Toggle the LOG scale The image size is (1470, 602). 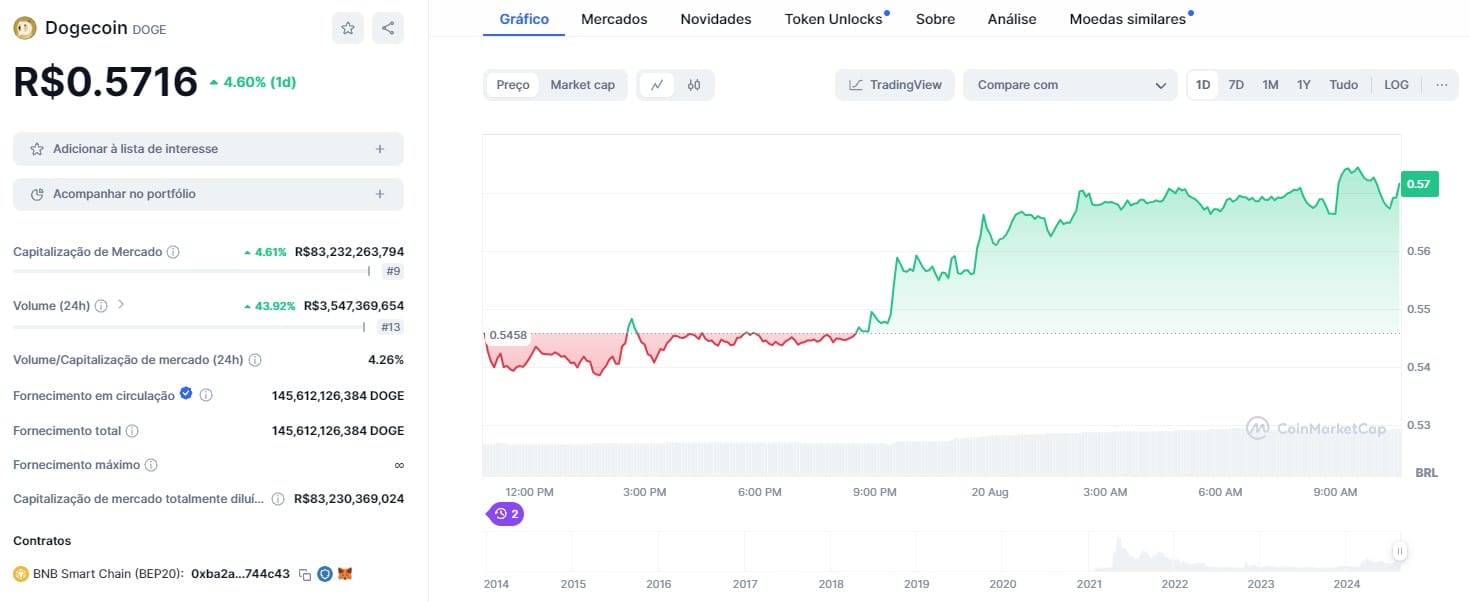pos(1396,85)
